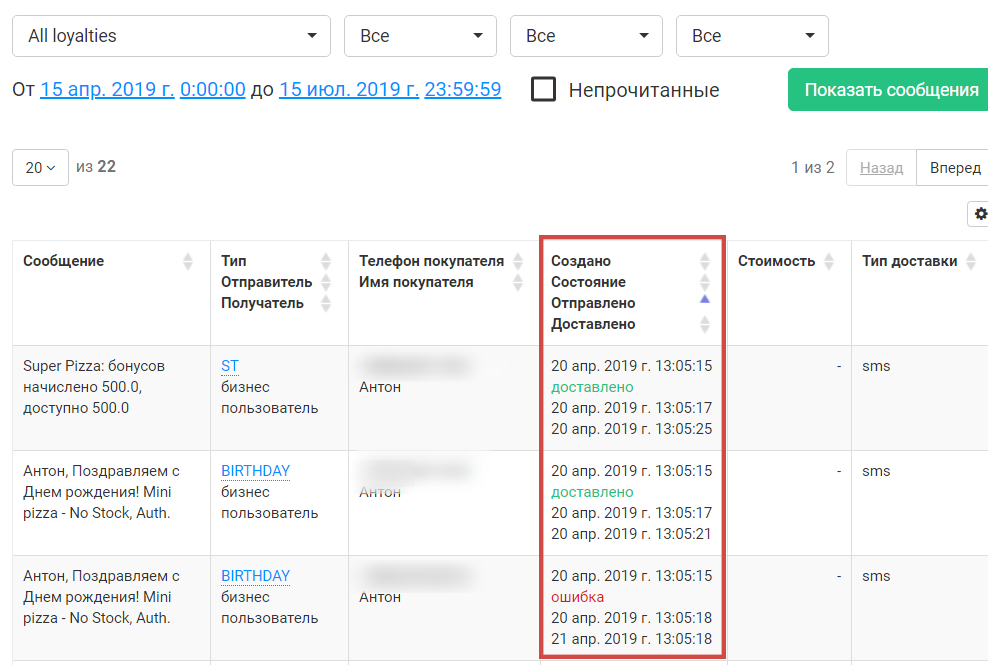
Task: Go to next page with Вперед
Action: coord(954,167)
